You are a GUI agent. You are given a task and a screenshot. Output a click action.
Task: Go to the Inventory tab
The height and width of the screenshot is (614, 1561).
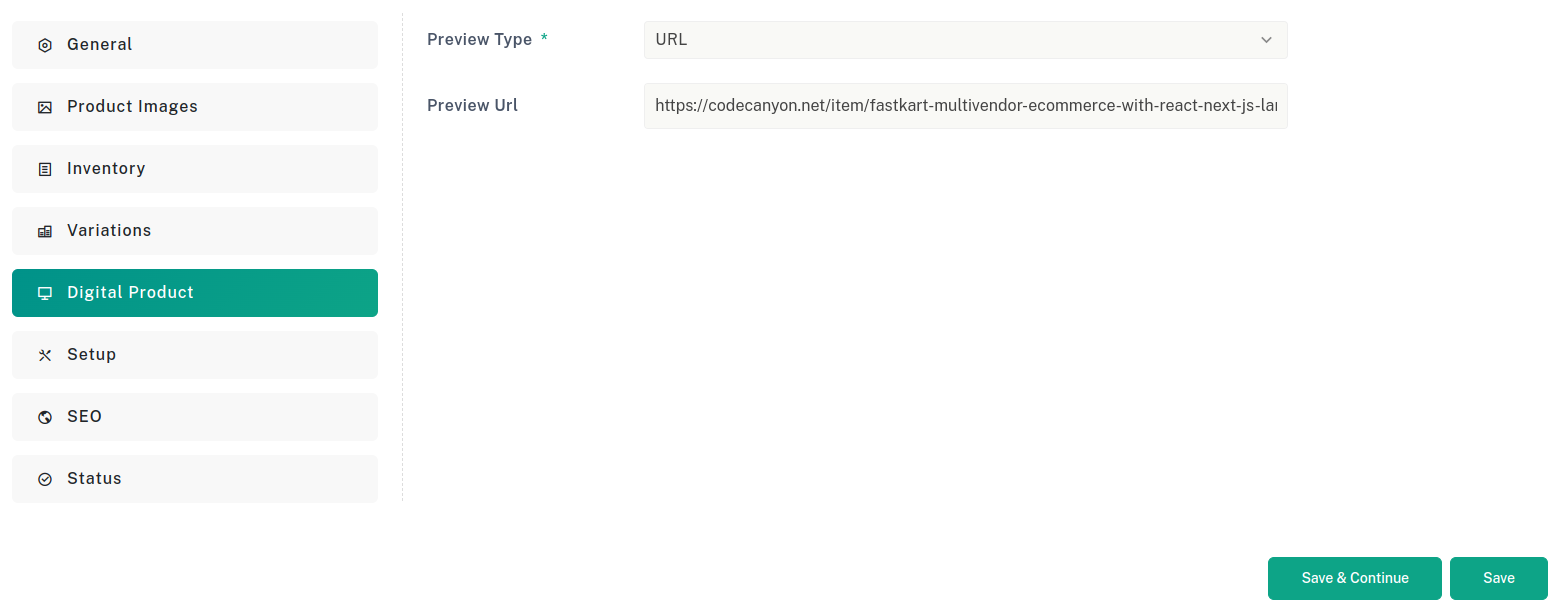(195, 169)
